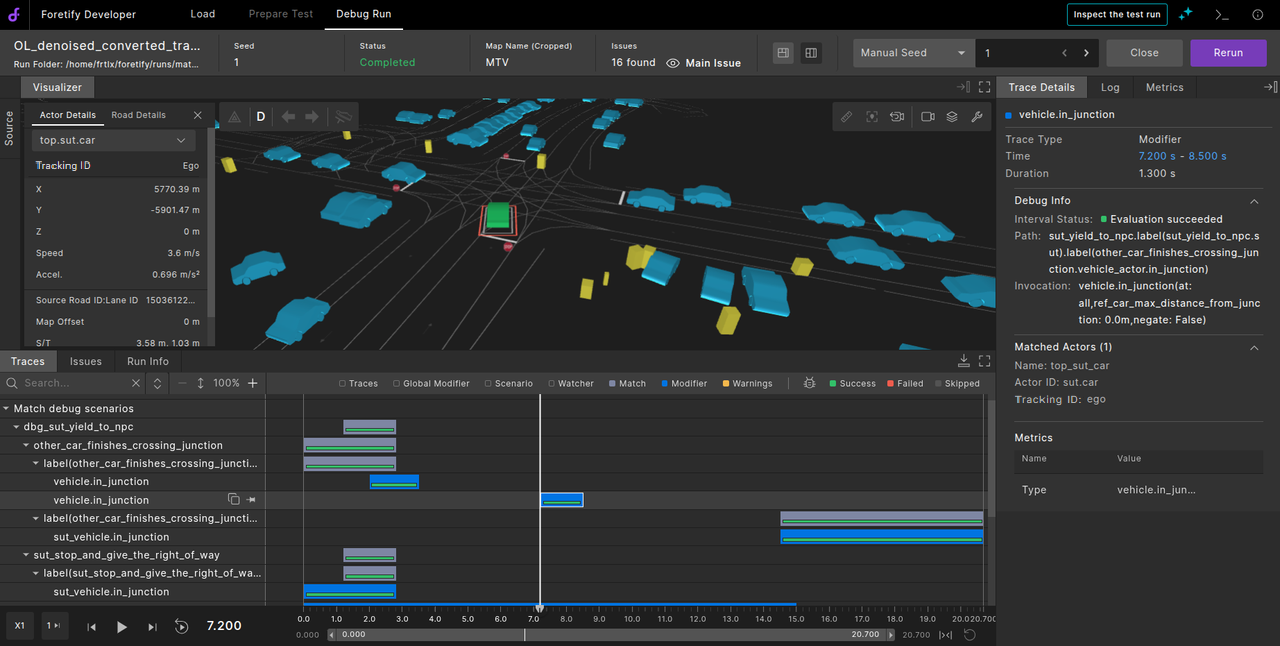Open the Metrics tab

coord(1164,88)
